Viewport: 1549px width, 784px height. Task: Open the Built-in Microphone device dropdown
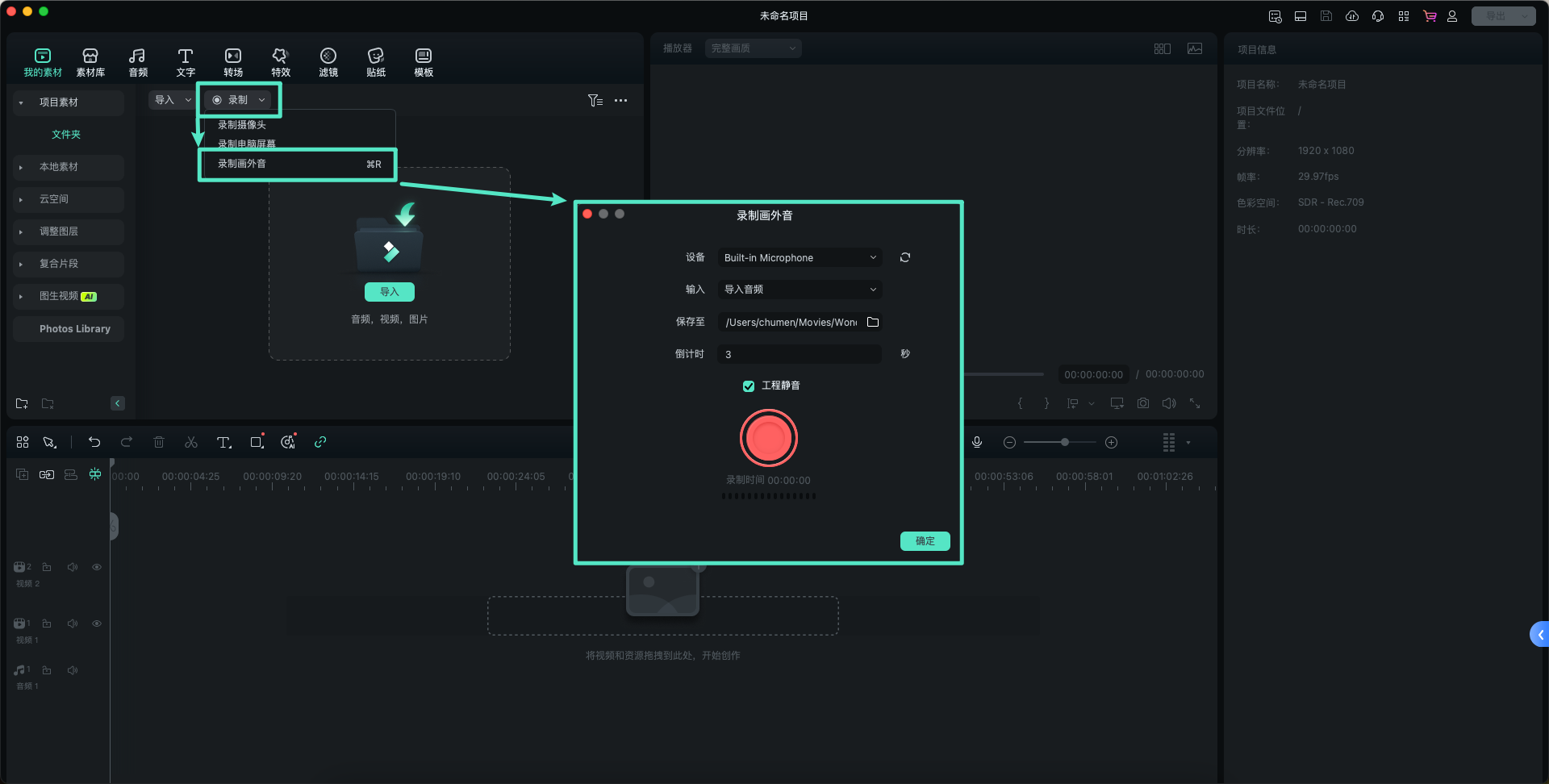(800, 257)
